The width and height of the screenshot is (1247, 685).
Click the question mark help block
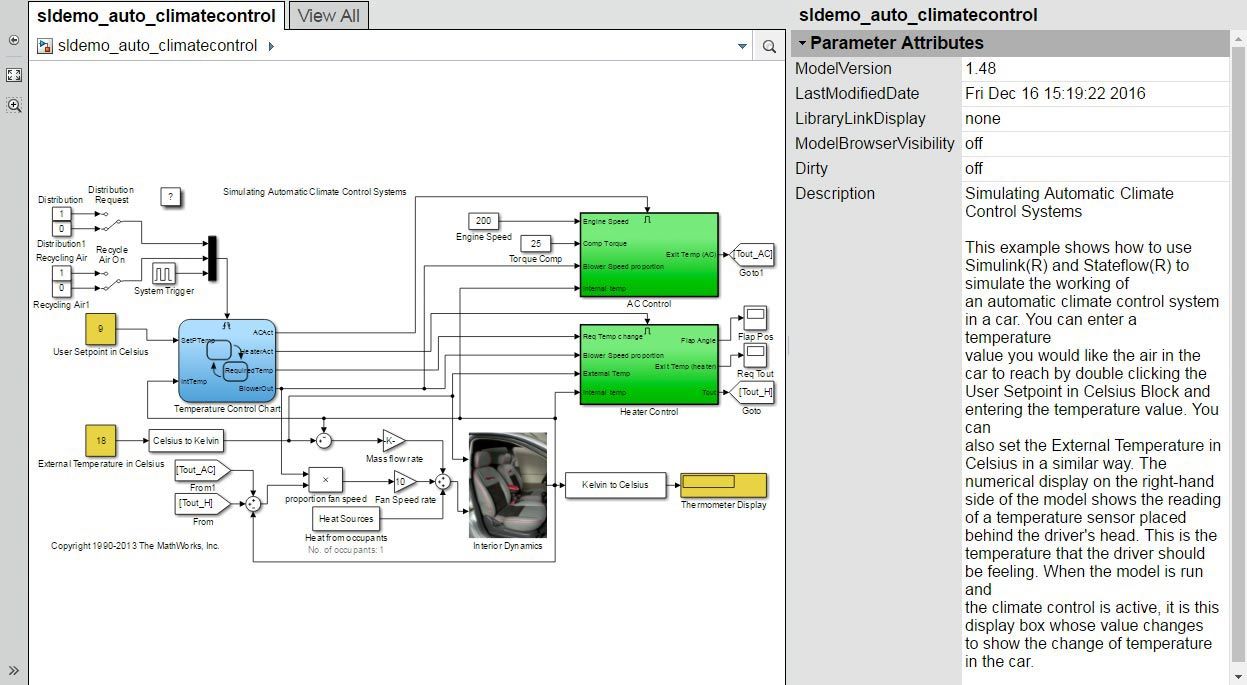point(171,197)
